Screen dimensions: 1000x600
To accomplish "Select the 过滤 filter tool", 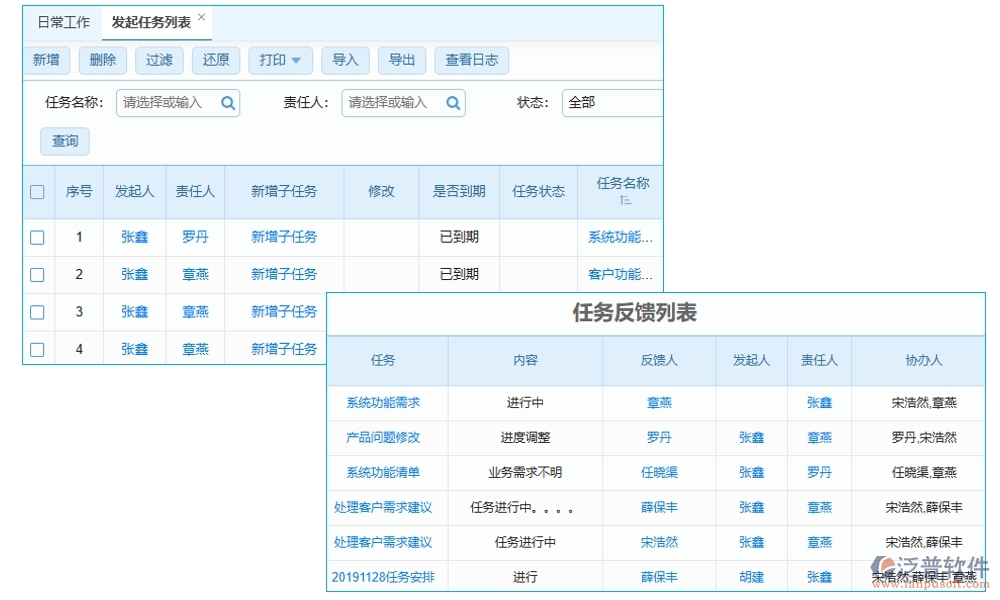I will tap(158, 60).
